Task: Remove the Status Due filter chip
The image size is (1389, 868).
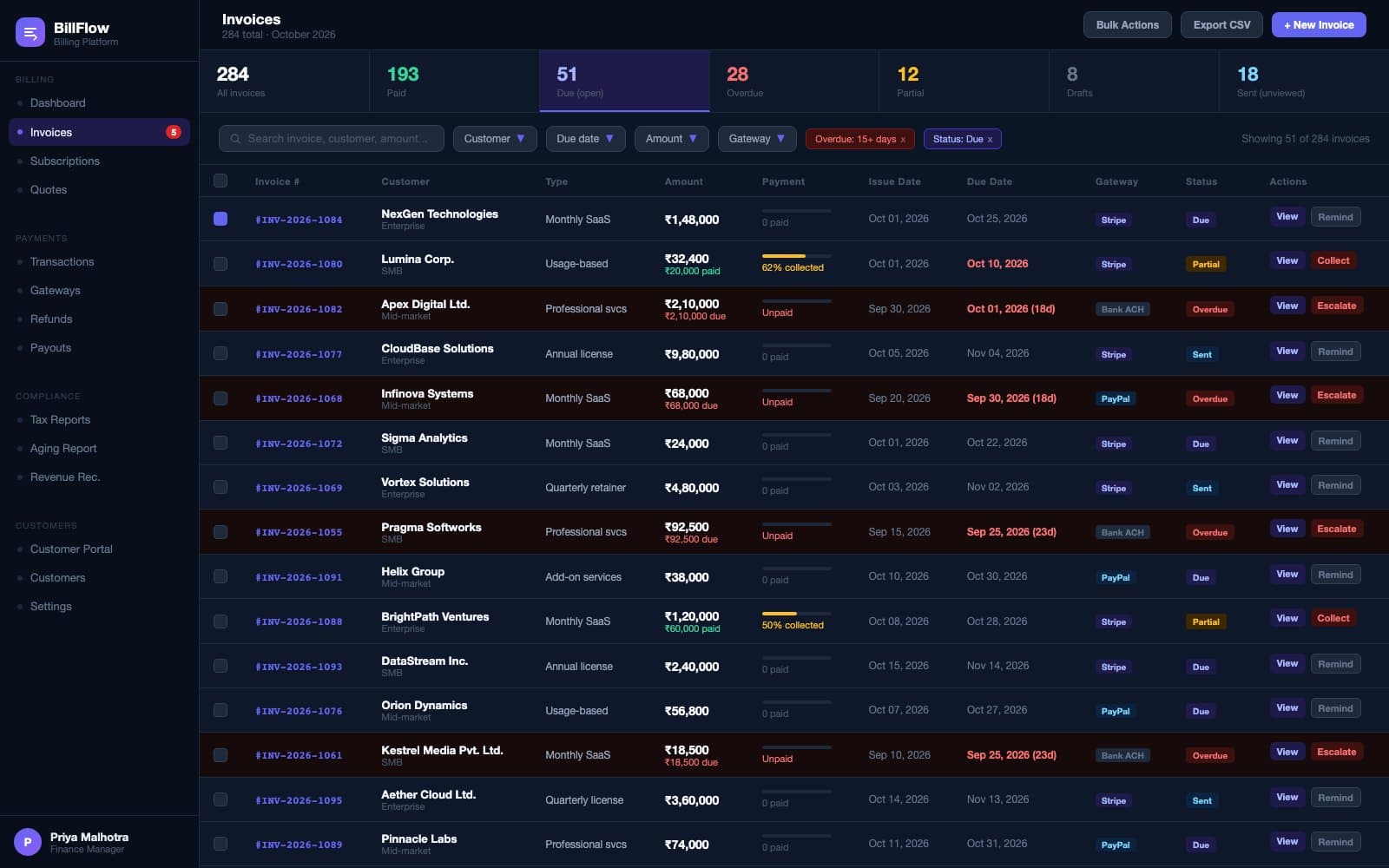Action: 990,140
